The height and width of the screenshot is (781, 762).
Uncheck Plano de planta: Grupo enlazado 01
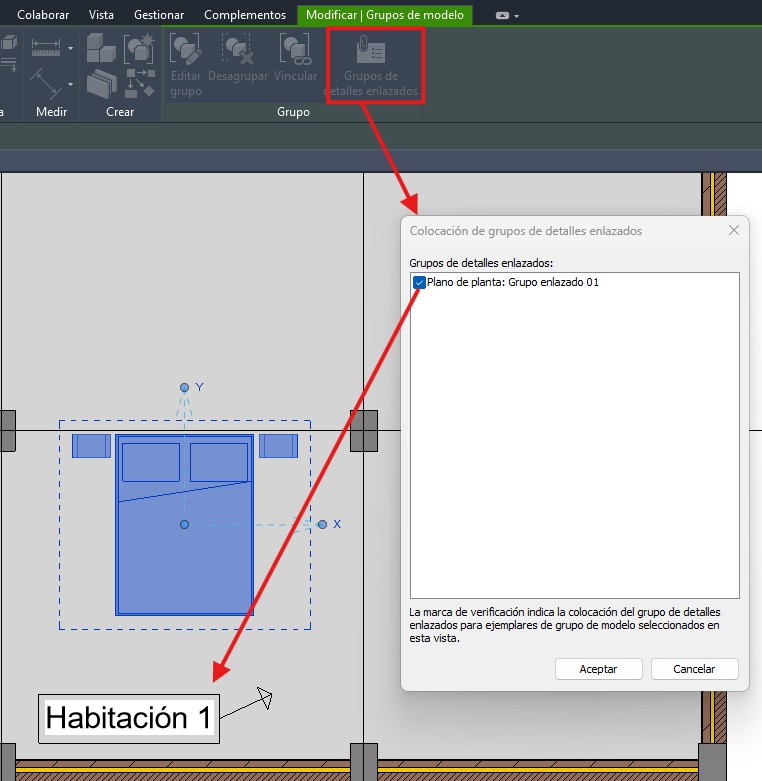(x=419, y=283)
